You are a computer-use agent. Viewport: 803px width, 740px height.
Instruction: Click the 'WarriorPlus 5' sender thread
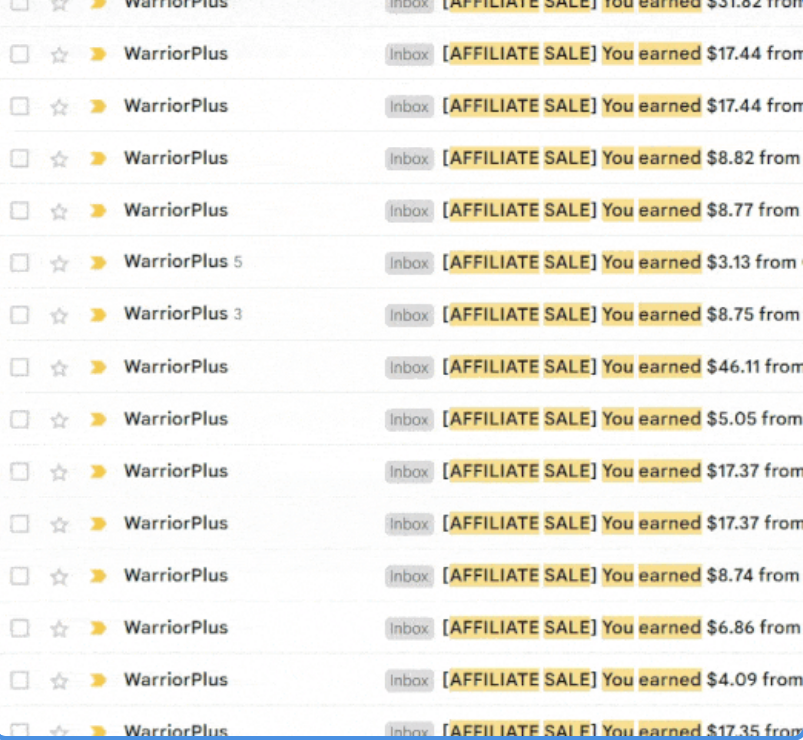(183, 262)
